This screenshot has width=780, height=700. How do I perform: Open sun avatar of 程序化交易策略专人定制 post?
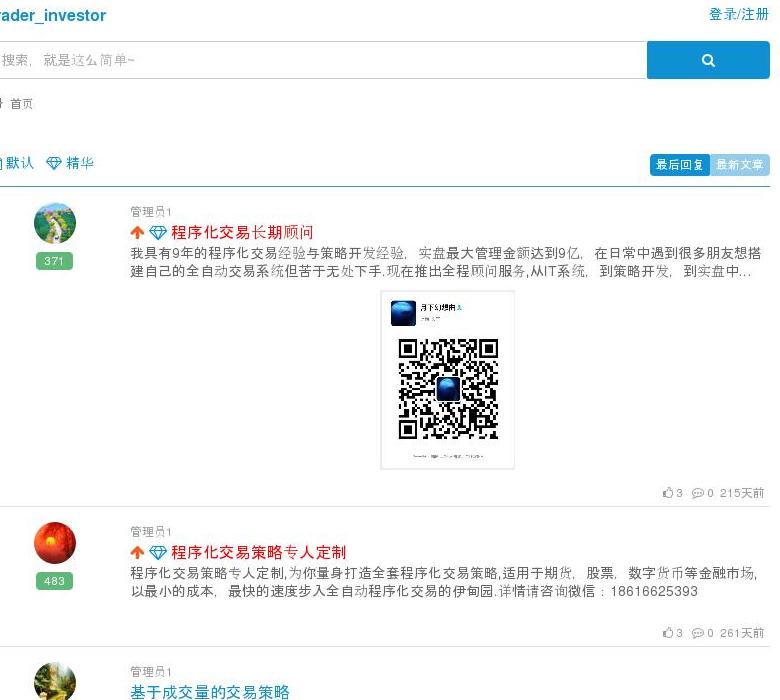click(x=55, y=543)
